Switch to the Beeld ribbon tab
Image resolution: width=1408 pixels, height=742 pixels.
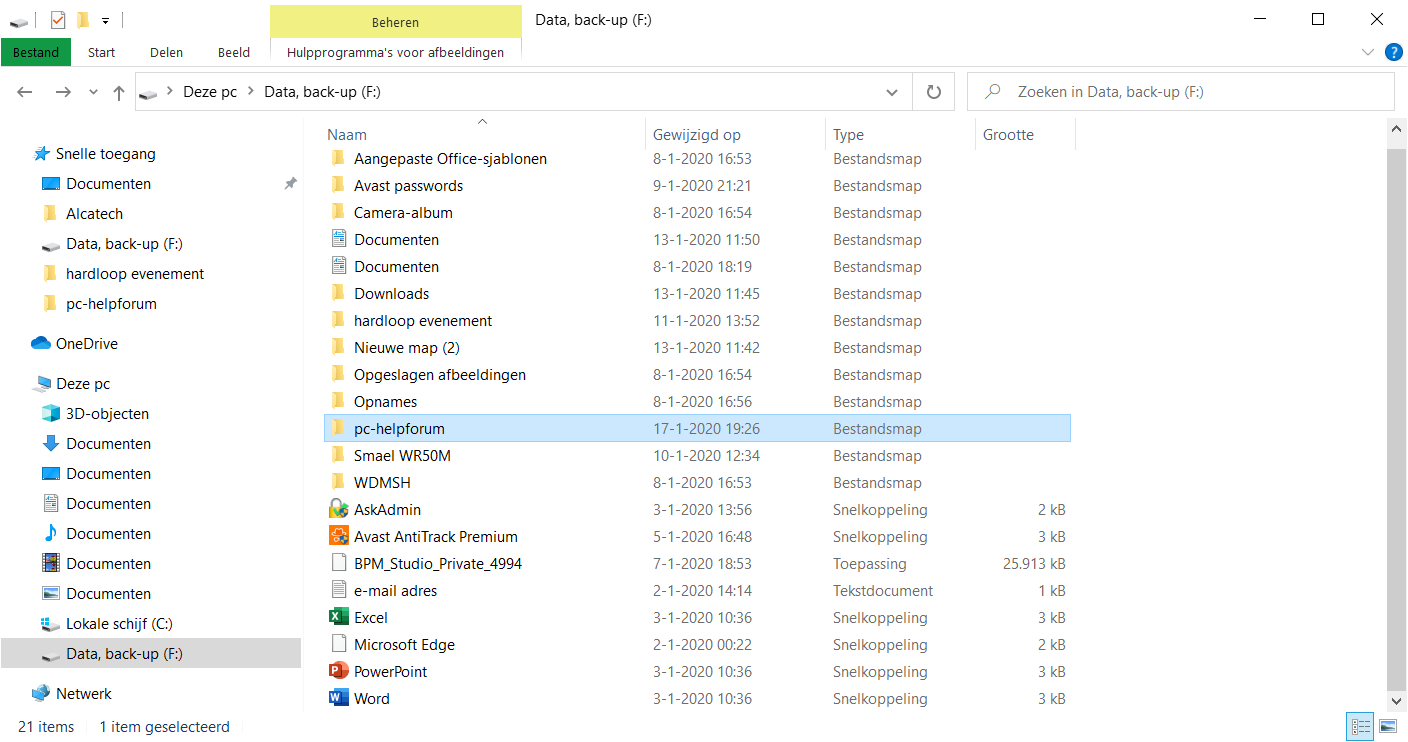[234, 52]
